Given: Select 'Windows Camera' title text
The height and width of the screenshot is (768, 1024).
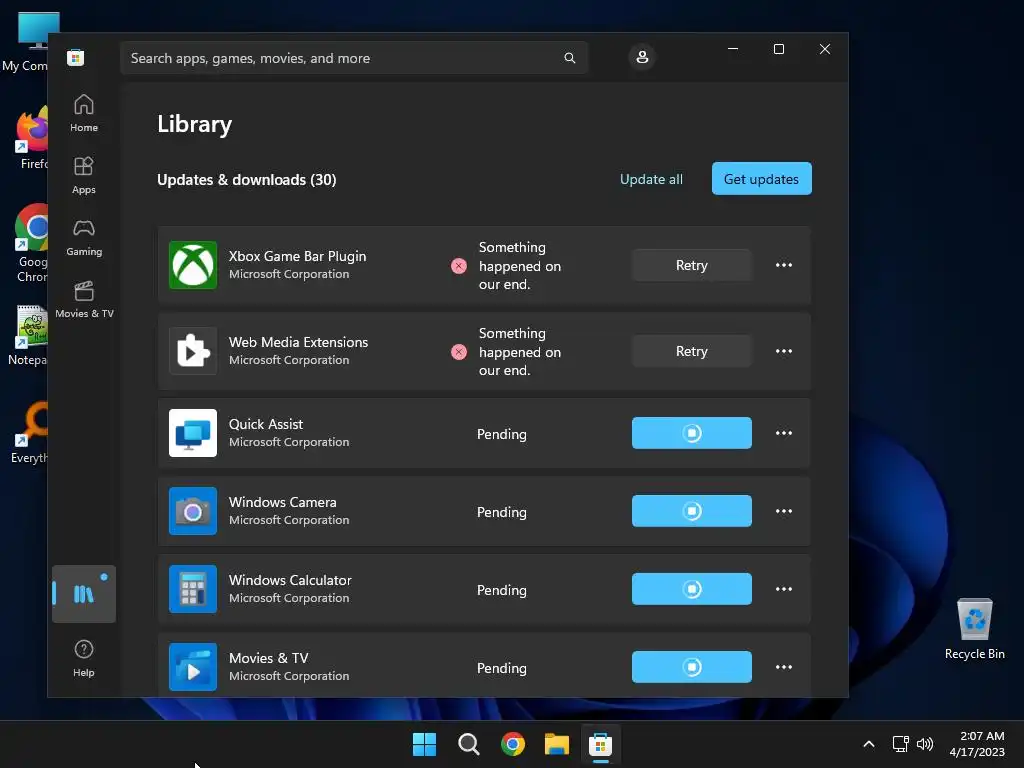Looking at the screenshot, I should (x=283, y=502).
